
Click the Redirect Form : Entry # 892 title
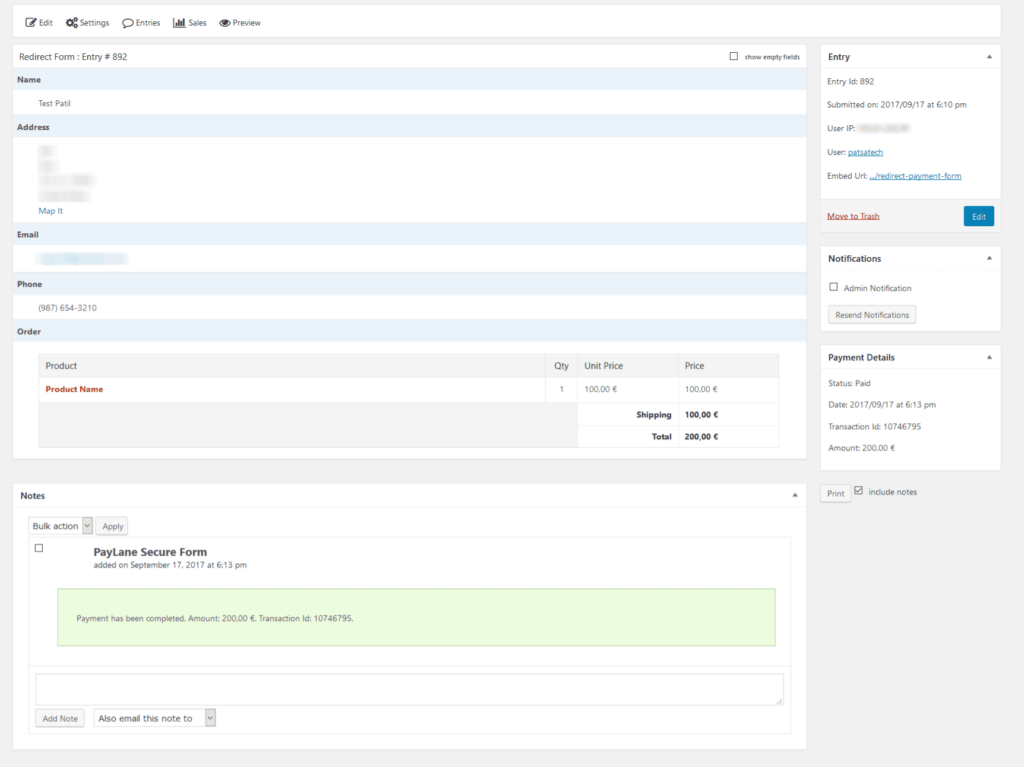tap(73, 57)
